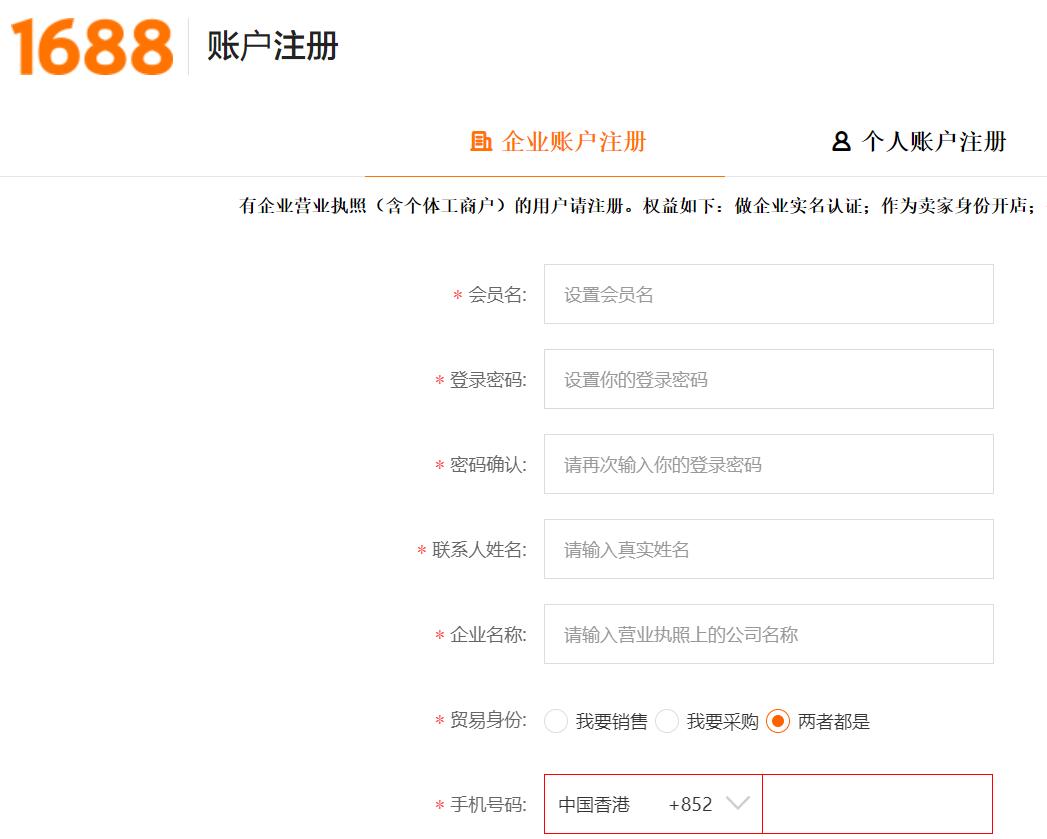The image size is (1047, 839).
Task: Select the 我要销售 radio button
Action: coord(556,721)
